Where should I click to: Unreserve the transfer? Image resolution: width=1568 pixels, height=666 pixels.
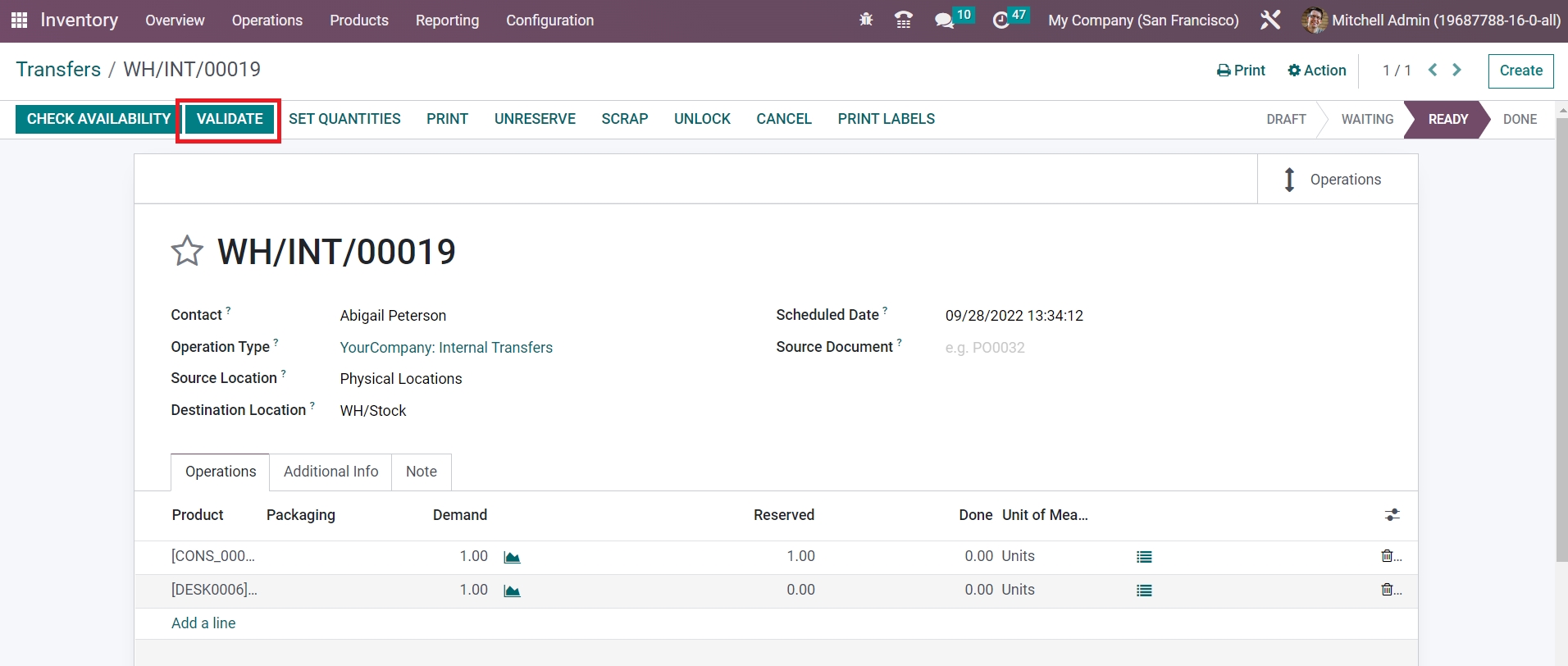(x=535, y=119)
